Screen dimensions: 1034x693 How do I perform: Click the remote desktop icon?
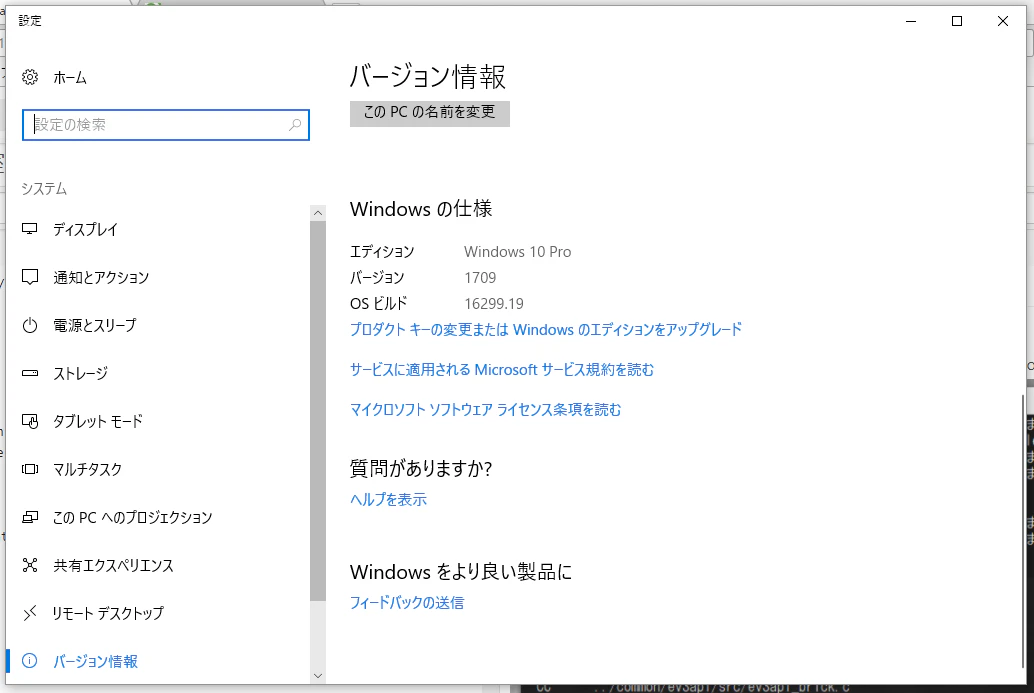coord(30,613)
